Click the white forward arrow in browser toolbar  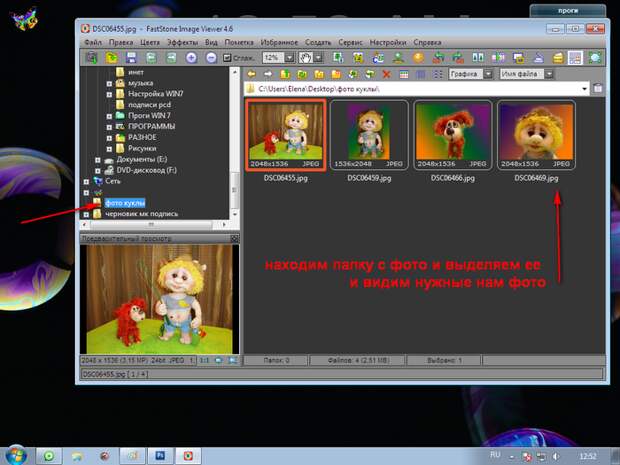[268, 74]
